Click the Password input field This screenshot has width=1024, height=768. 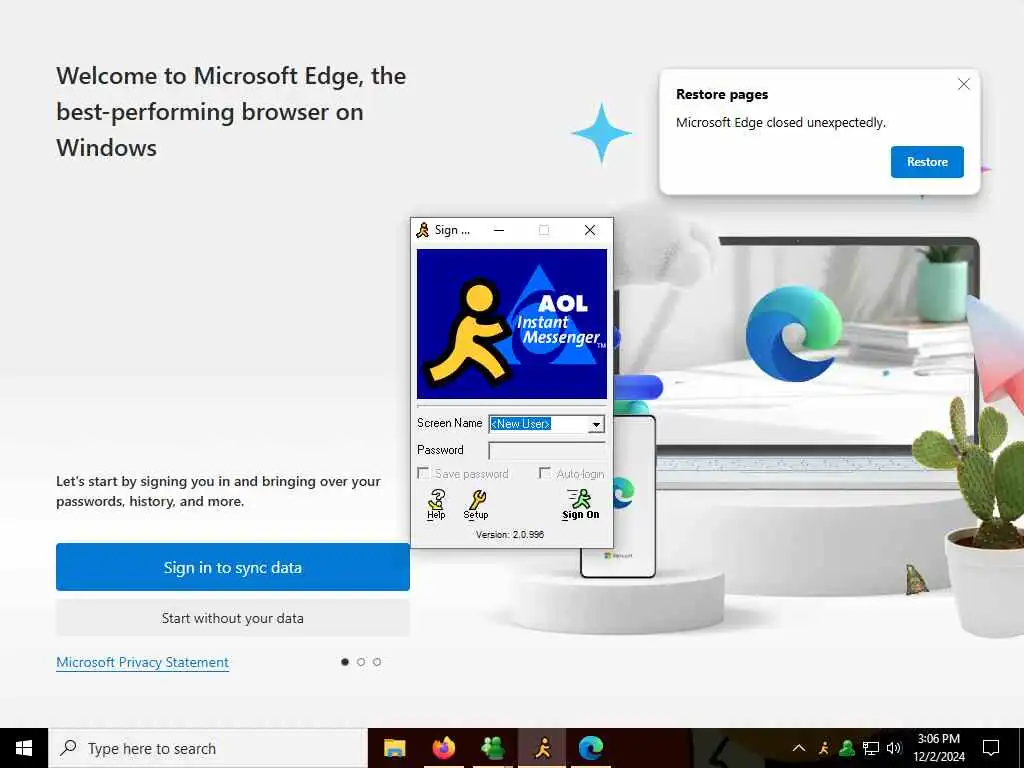pos(547,451)
